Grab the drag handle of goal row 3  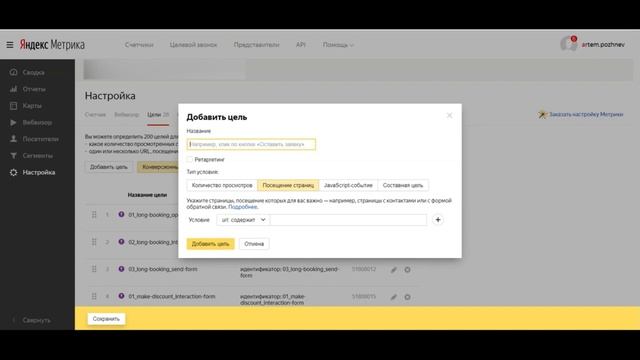(94, 269)
